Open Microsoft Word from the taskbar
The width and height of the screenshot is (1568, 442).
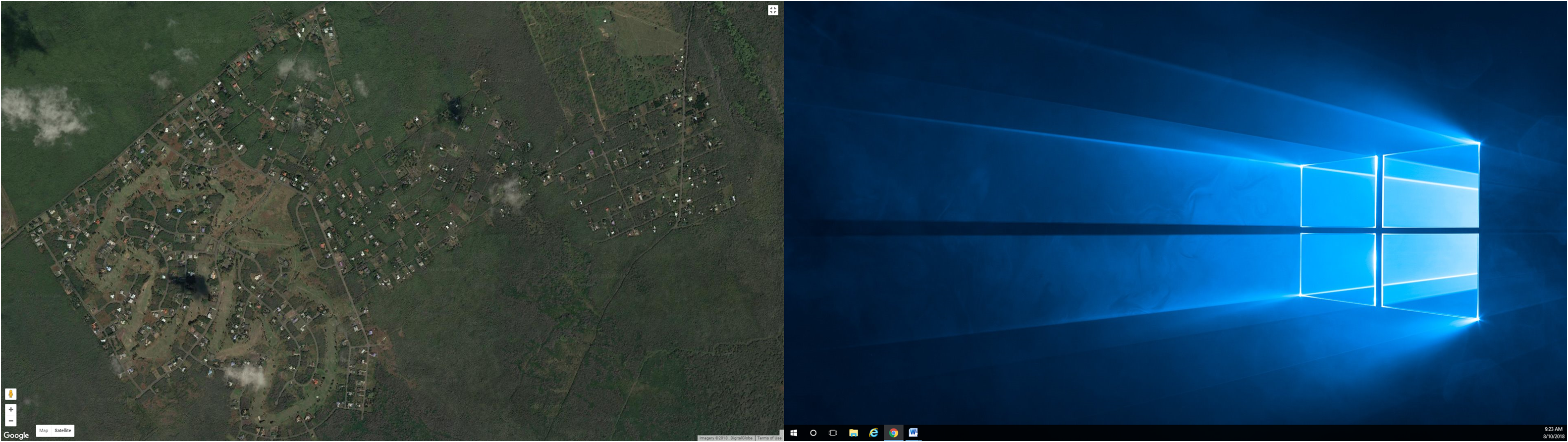(x=913, y=433)
